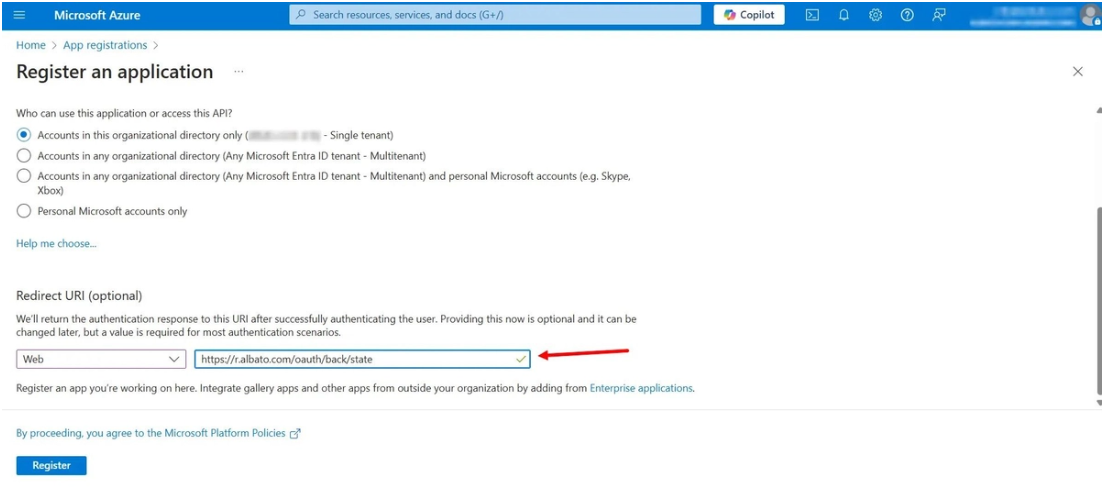The height and width of the screenshot is (496, 1105).
Task: View notifications bell
Action: click(844, 15)
